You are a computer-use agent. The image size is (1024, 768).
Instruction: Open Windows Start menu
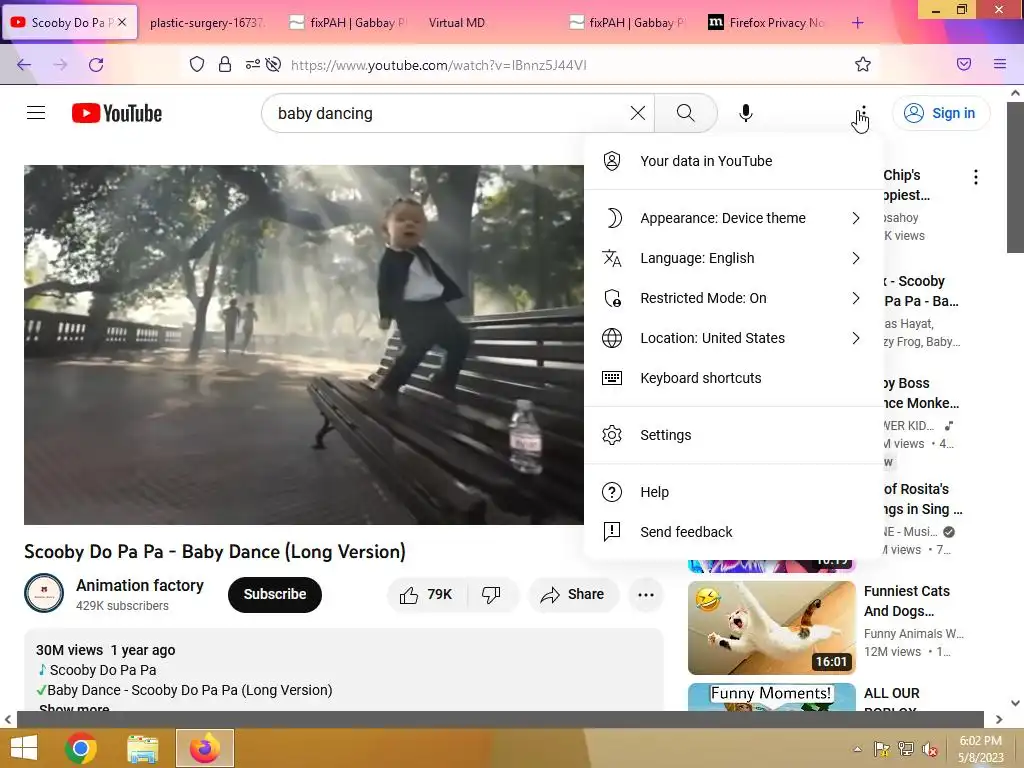pos(25,748)
